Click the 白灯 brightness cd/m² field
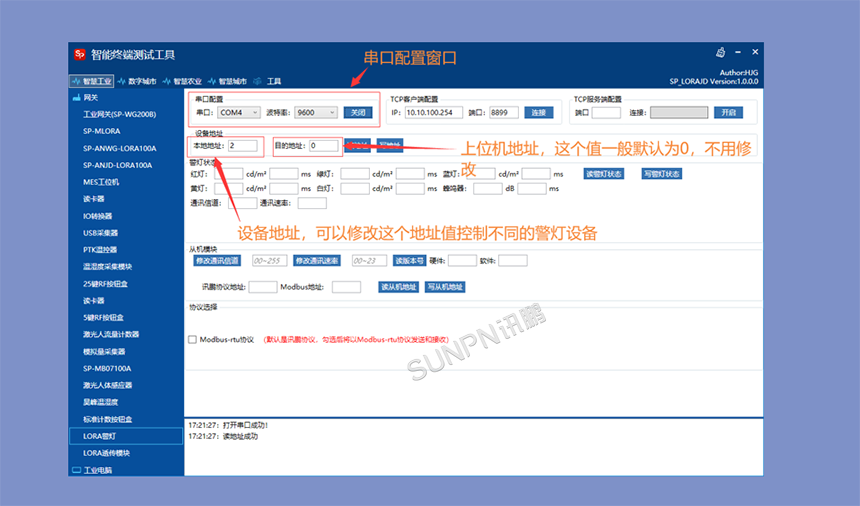Viewport: 860px width, 506px height. [355, 189]
